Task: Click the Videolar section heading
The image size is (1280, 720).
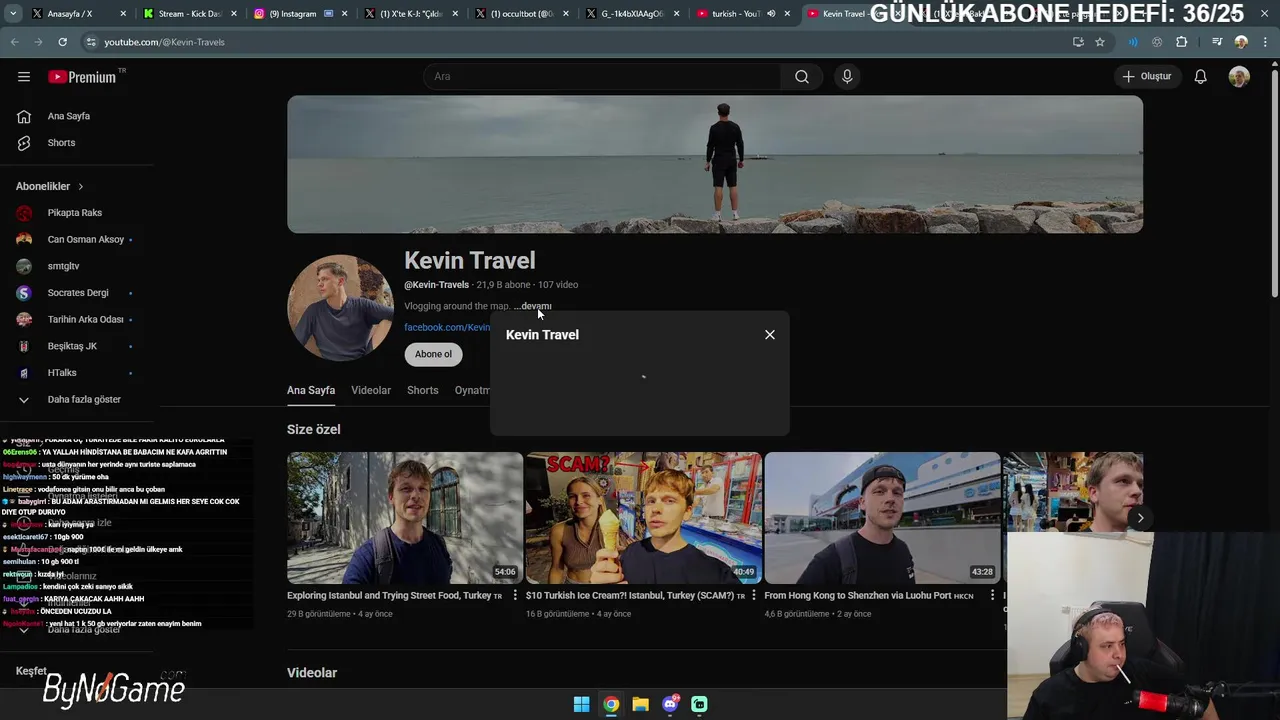Action: pyautogui.click(x=312, y=673)
